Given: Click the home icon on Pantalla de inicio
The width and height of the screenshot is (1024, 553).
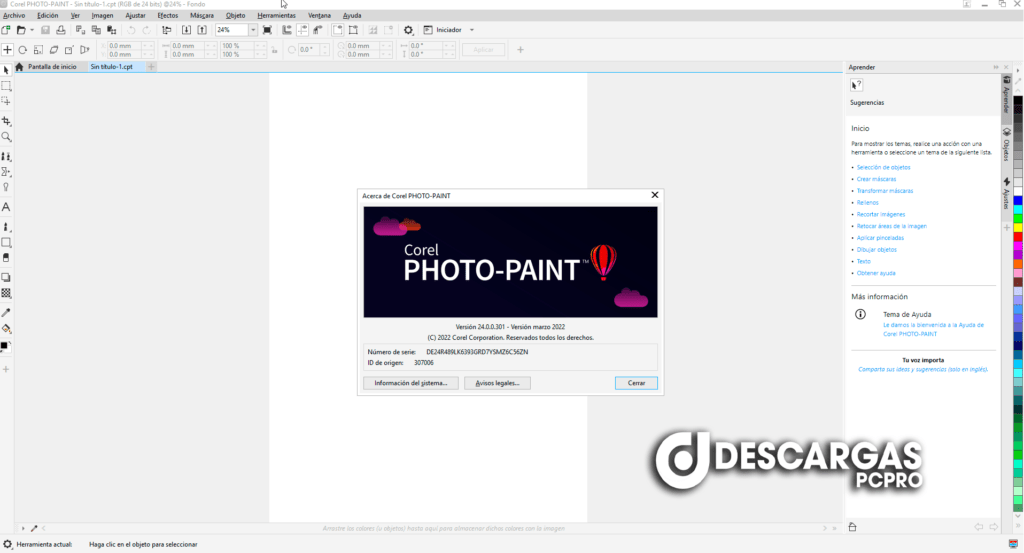Looking at the screenshot, I should pos(19,67).
